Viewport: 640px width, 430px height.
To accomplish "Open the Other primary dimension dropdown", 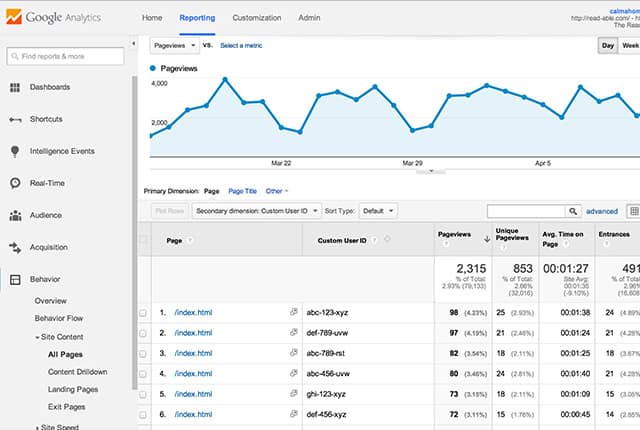I will 277,191.
